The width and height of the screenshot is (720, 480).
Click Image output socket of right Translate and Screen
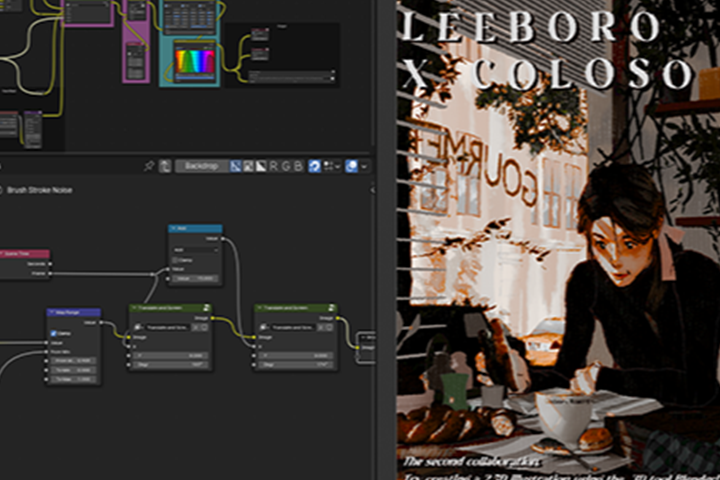point(338,318)
